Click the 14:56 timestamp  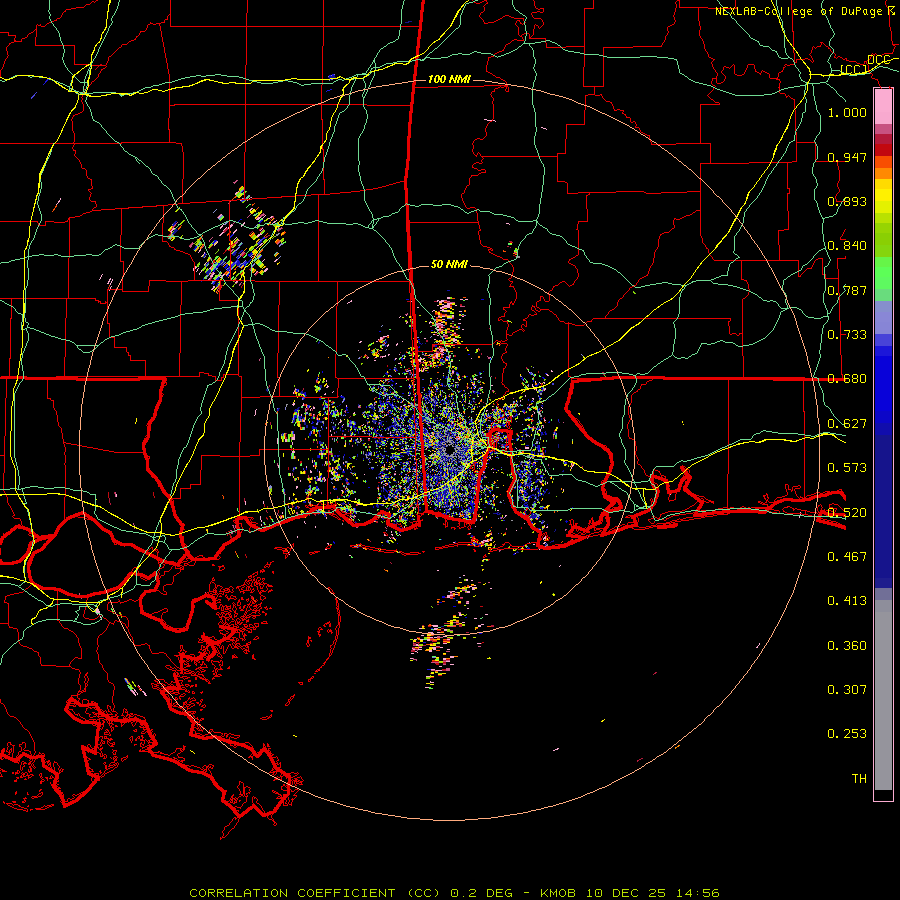(698, 893)
